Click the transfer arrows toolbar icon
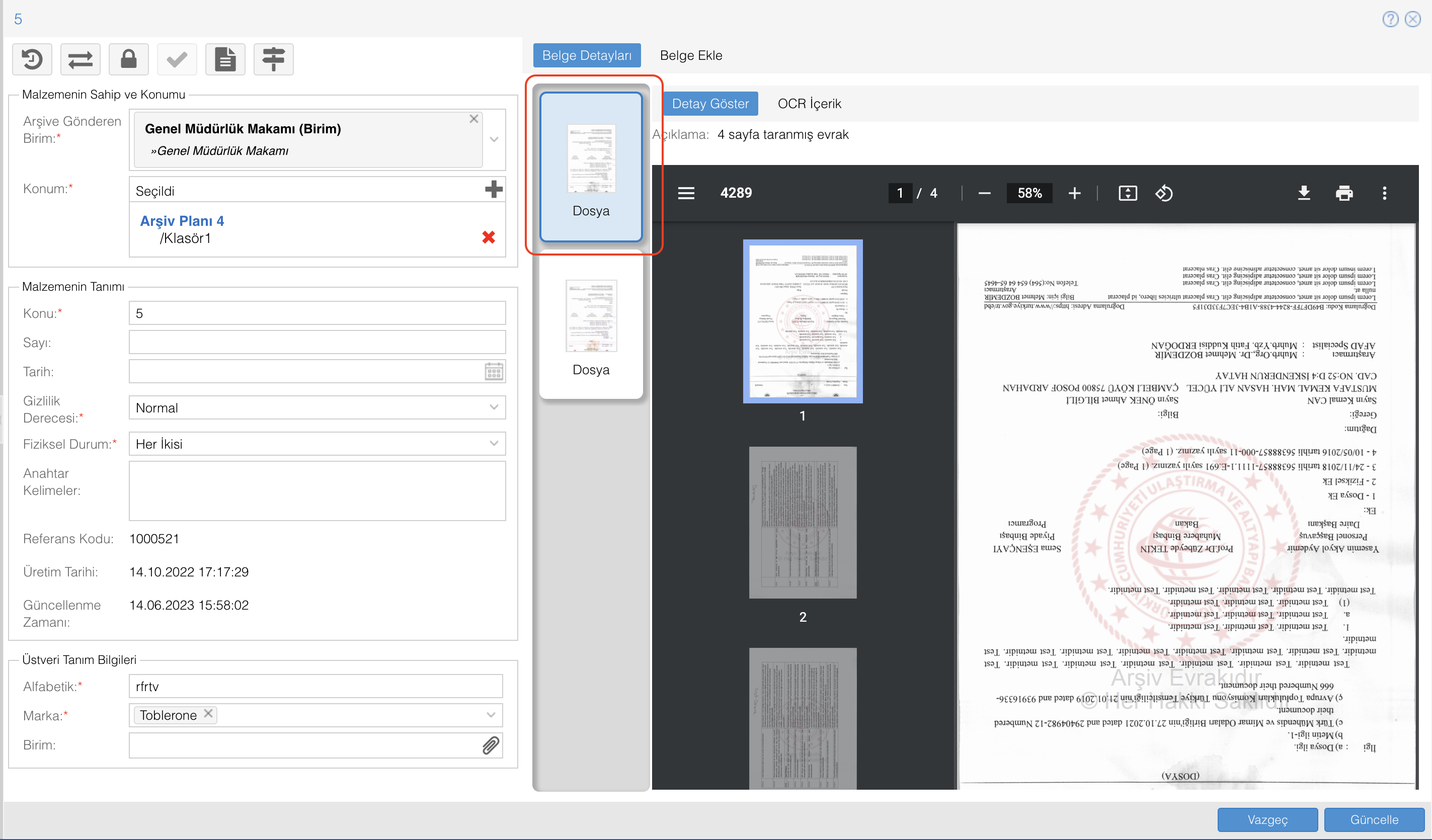 click(80, 59)
